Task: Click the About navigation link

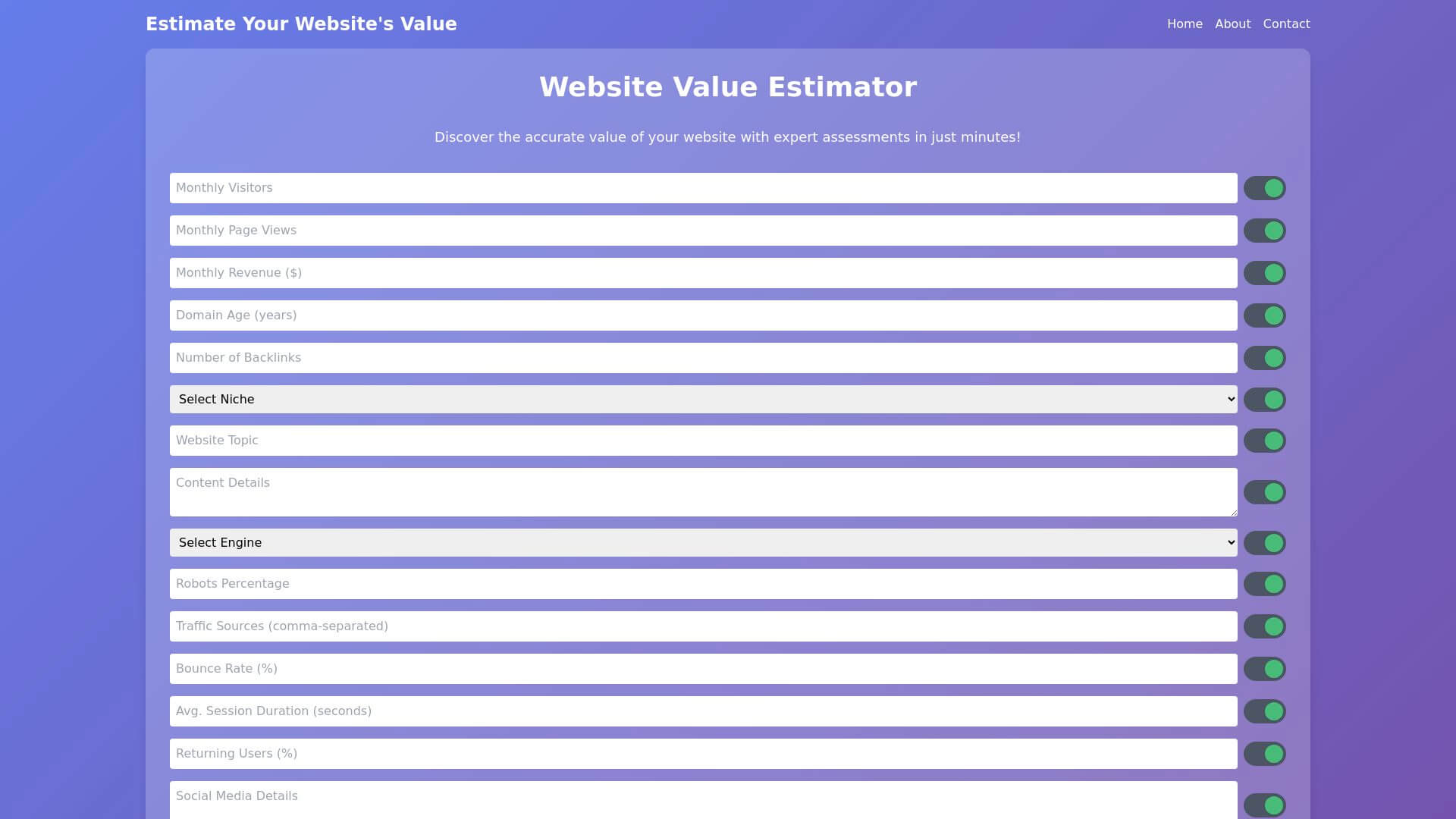Action: pyautogui.click(x=1232, y=24)
